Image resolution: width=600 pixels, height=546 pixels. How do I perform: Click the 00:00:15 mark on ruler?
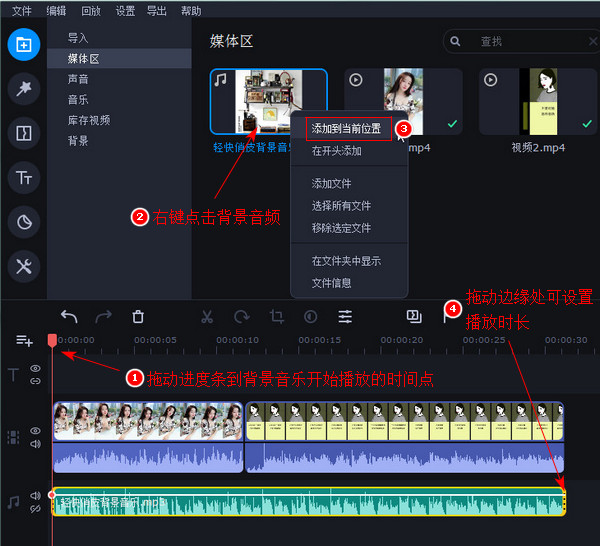click(x=320, y=340)
